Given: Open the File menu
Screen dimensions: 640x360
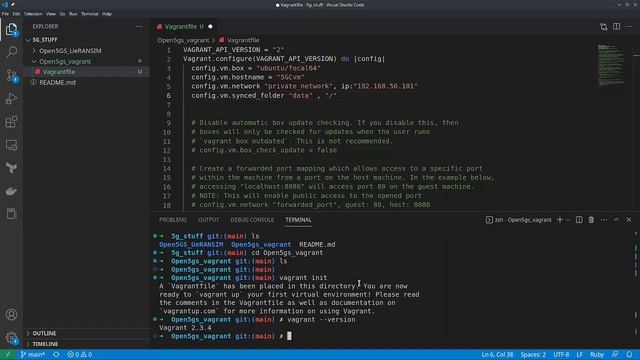Looking at the screenshot, I should click(x=5, y=14).
